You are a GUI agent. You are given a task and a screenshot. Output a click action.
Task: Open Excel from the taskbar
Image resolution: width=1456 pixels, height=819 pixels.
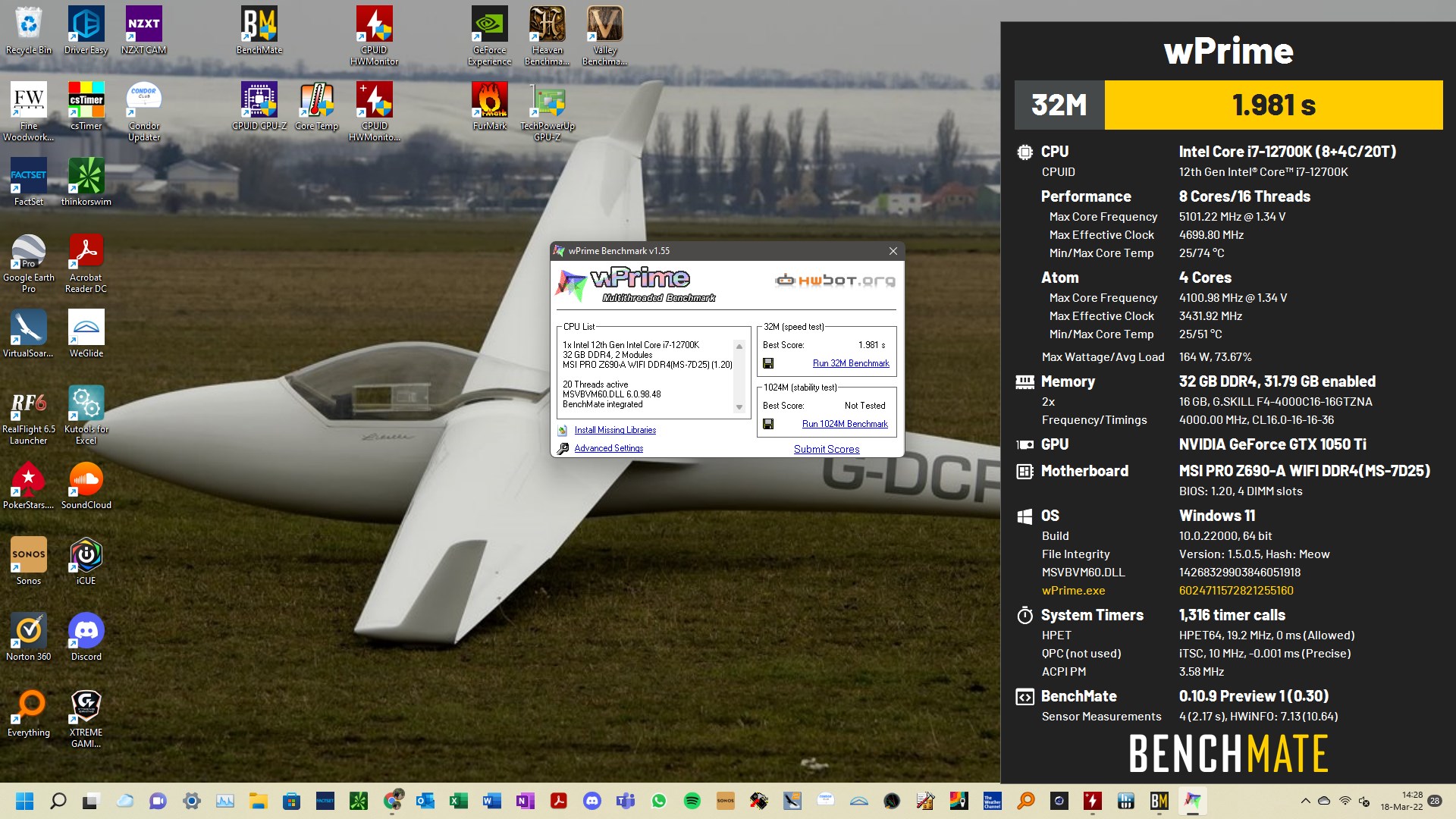459,801
